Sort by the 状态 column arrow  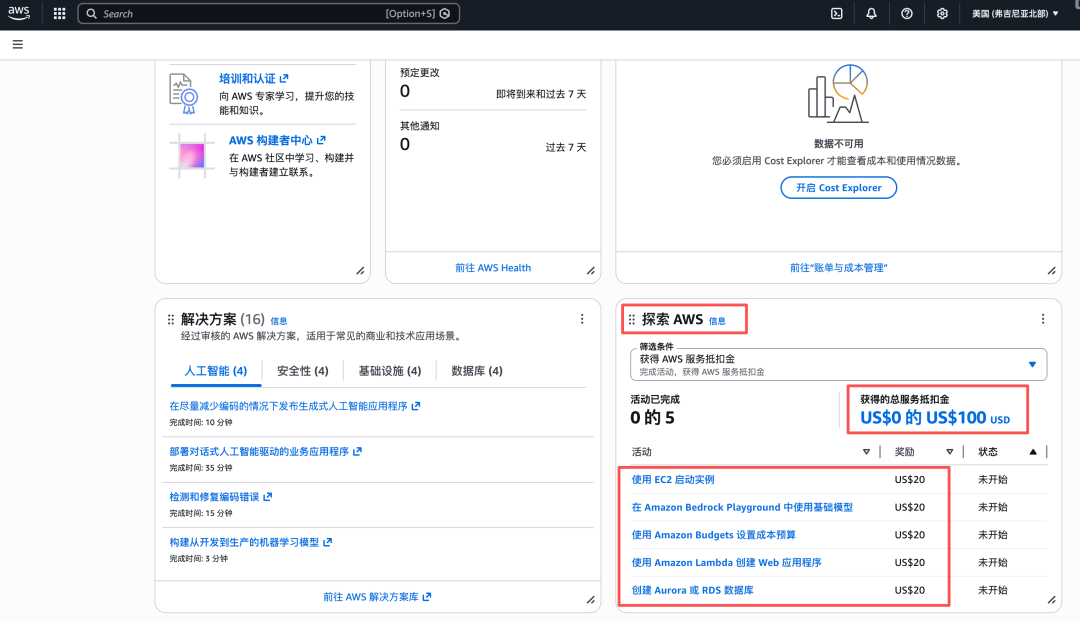click(1033, 452)
